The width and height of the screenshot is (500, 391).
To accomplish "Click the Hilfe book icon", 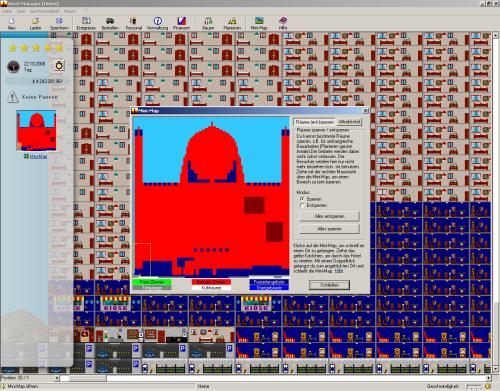I will [283, 23].
